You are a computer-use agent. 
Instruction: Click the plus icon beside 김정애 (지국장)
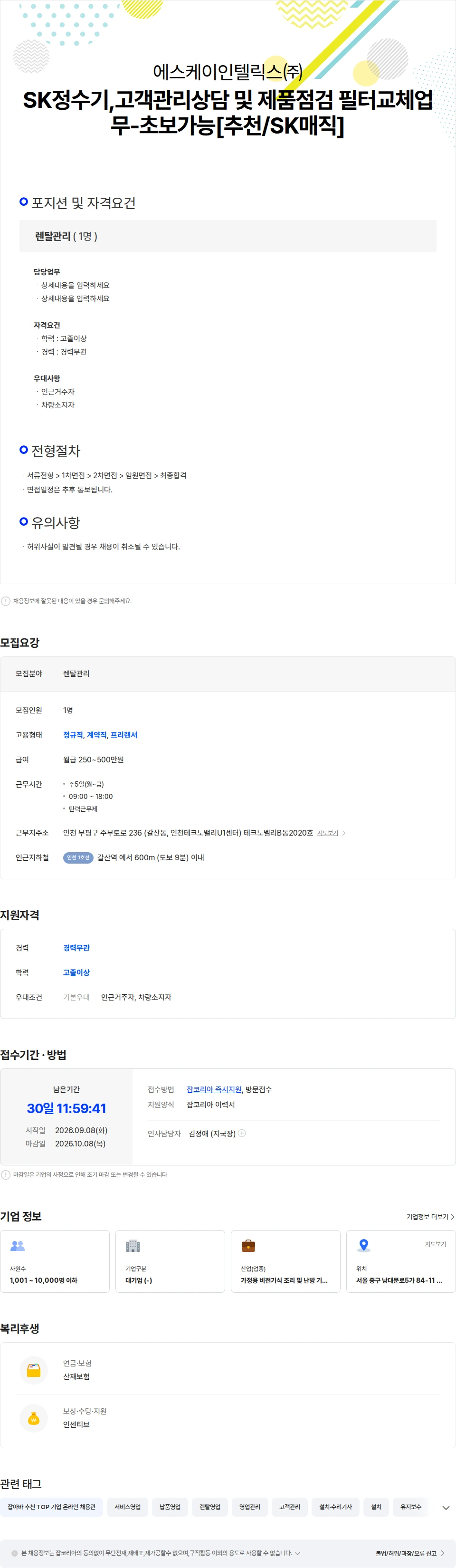(x=242, y=1133)
